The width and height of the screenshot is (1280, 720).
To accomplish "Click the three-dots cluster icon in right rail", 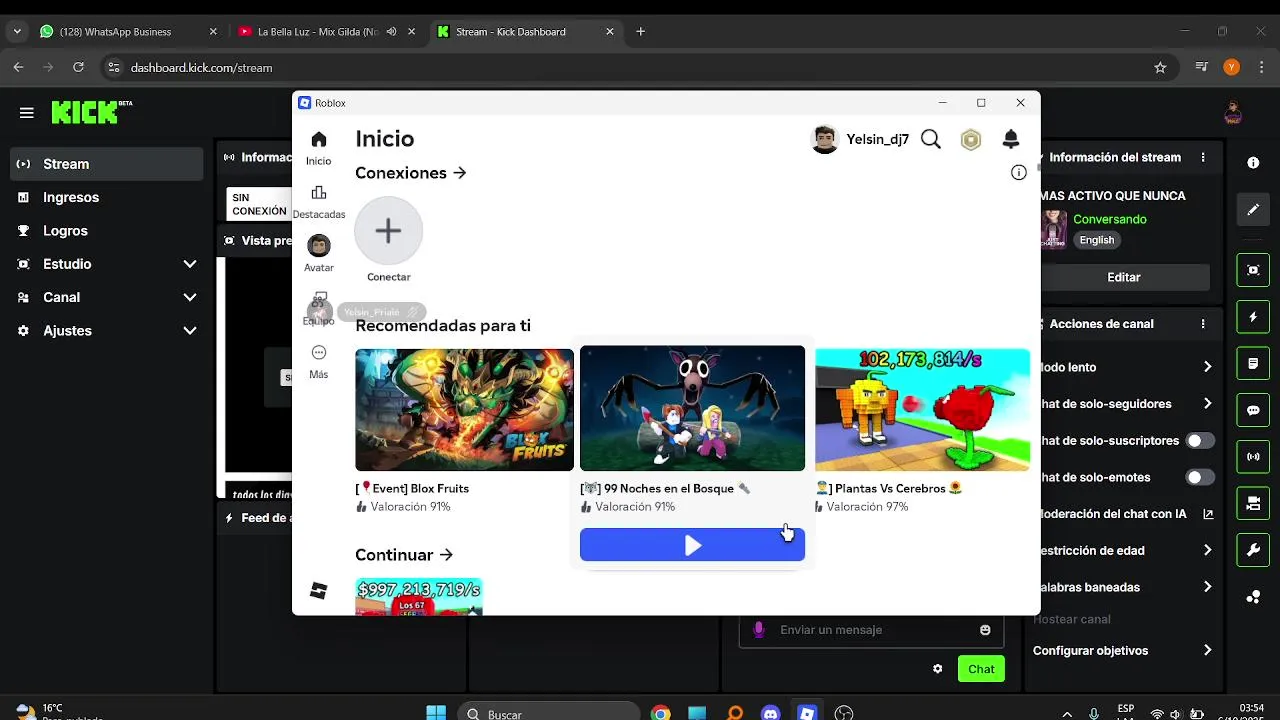I will (1253, 597).
